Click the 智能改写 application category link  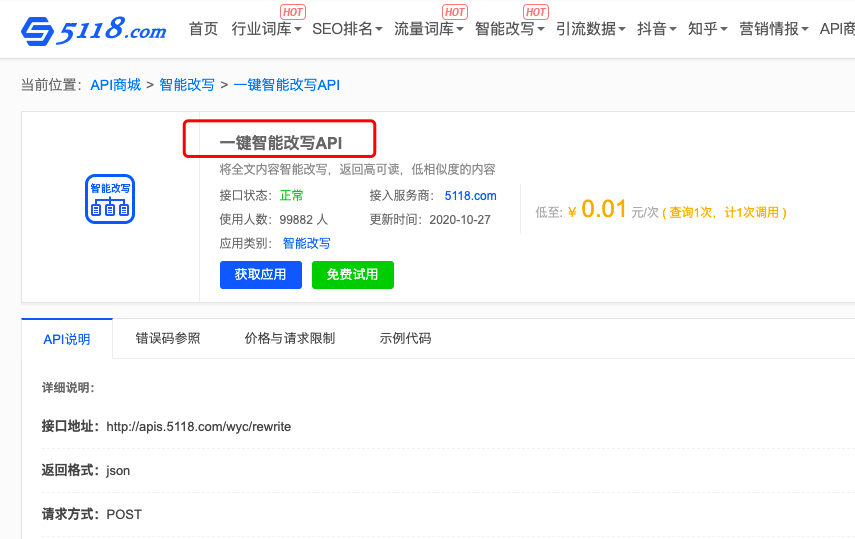click(x=306, y=243)
